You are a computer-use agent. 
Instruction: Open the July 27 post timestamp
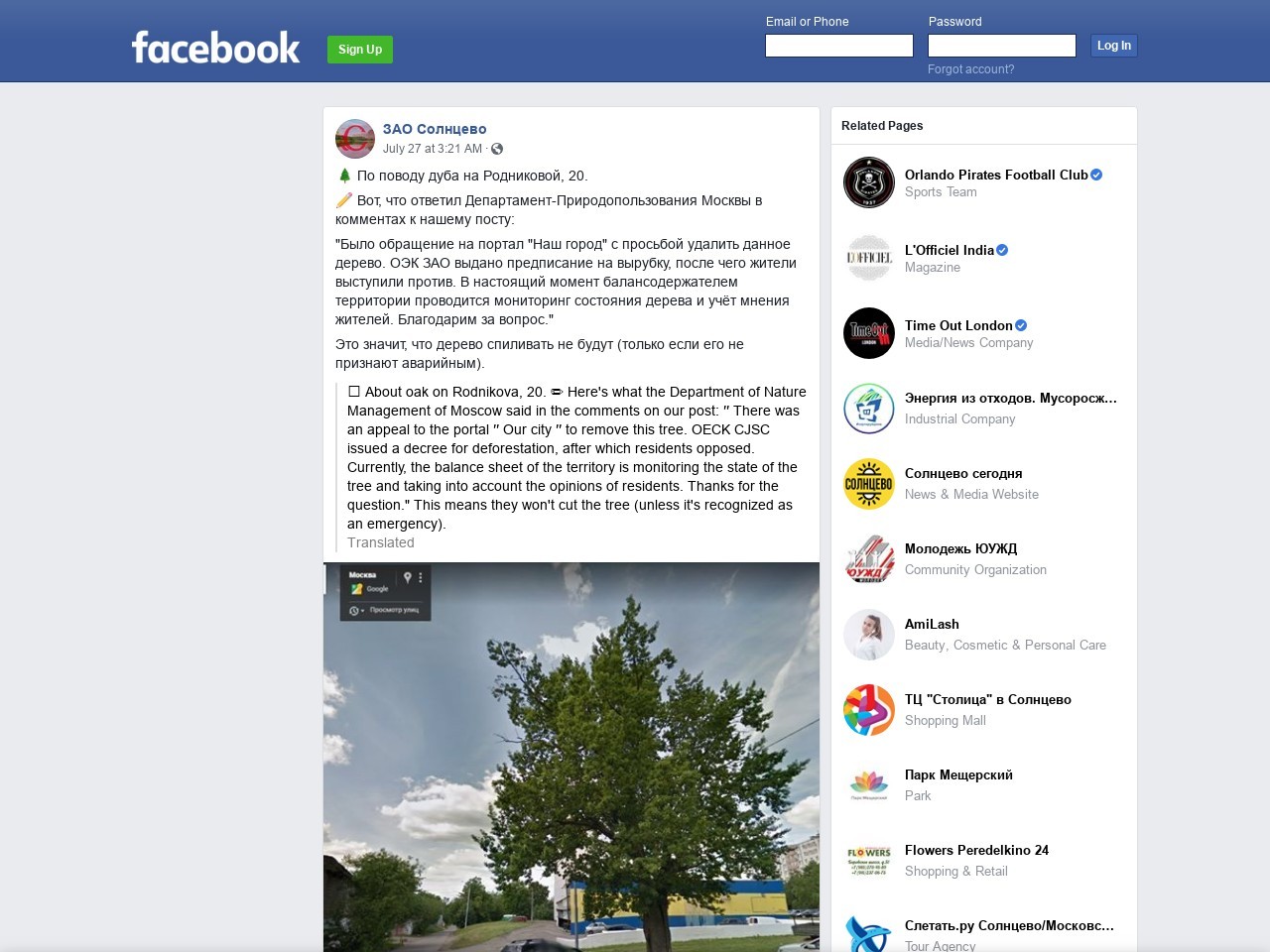point(433,149)
